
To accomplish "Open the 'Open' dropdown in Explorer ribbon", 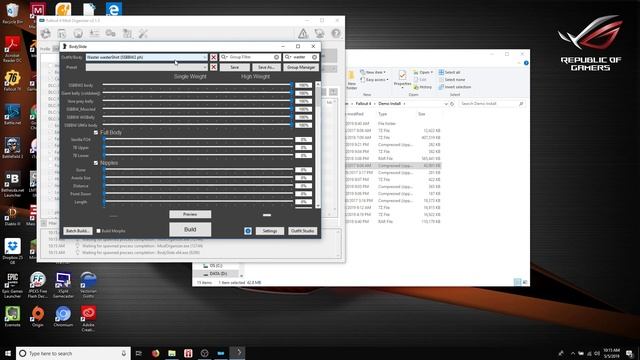I will [423, 72].
